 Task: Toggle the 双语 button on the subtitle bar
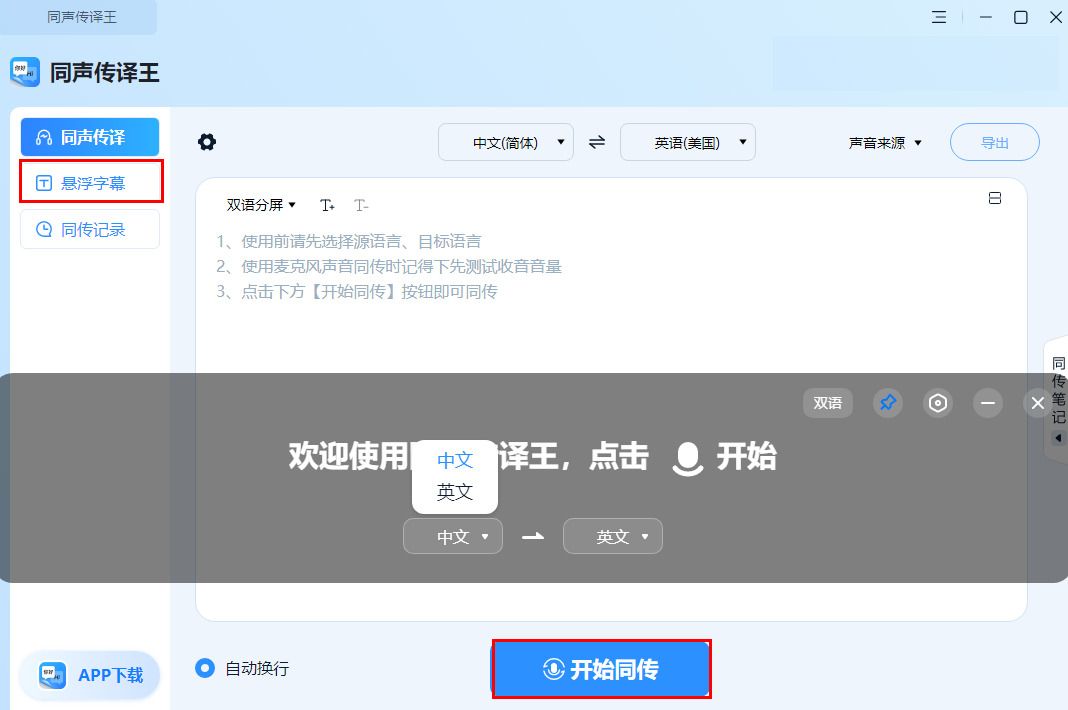pyautogui.click(x=828, y=403)
